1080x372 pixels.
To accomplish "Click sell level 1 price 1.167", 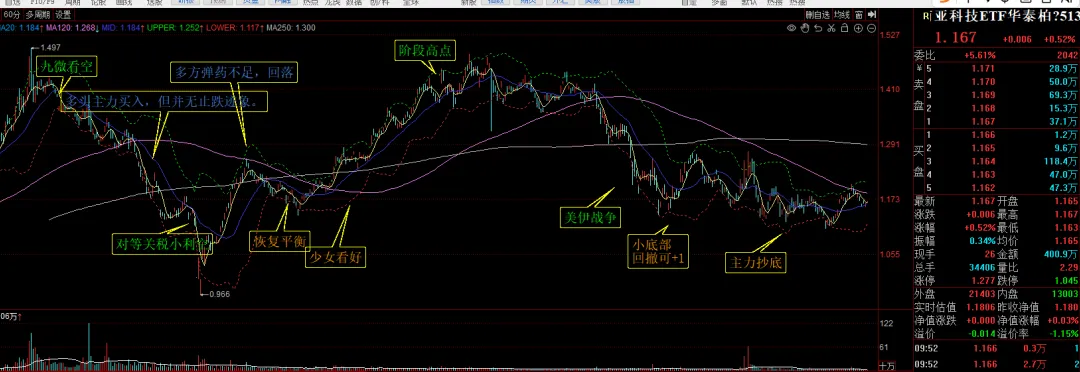I will (x=985, y=121).
